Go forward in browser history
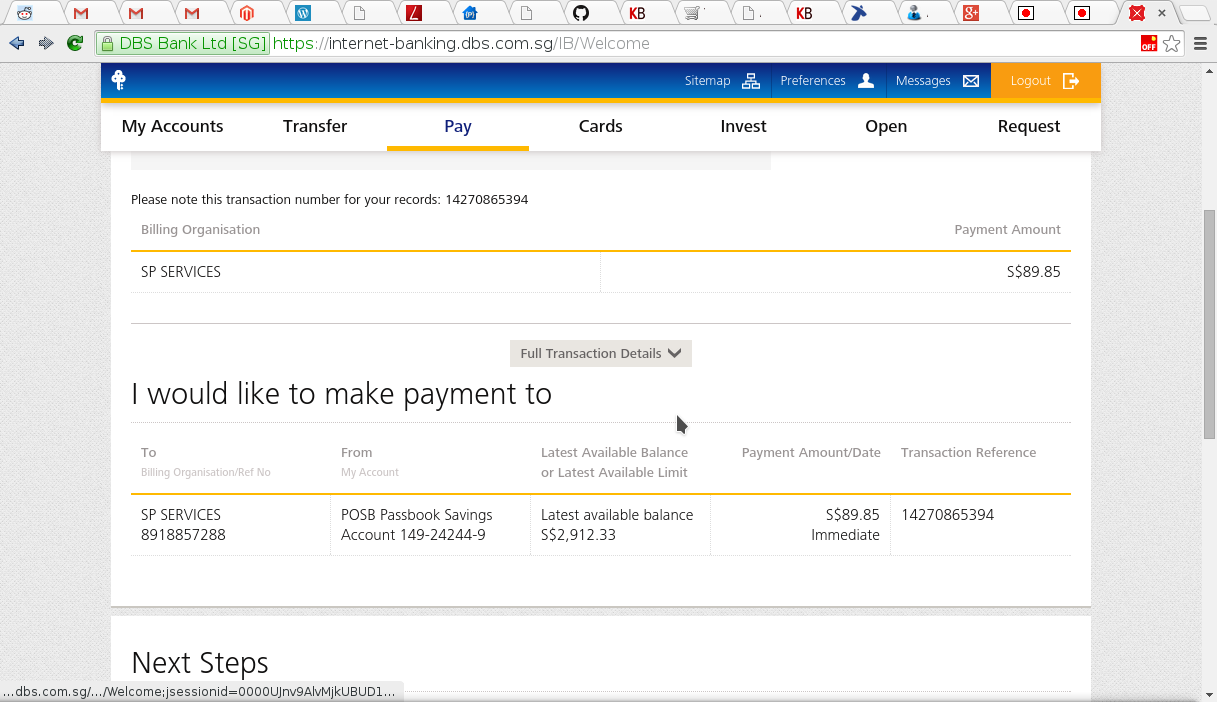The height and width of the screenshot is (702, 1217). tap(46, 43)
